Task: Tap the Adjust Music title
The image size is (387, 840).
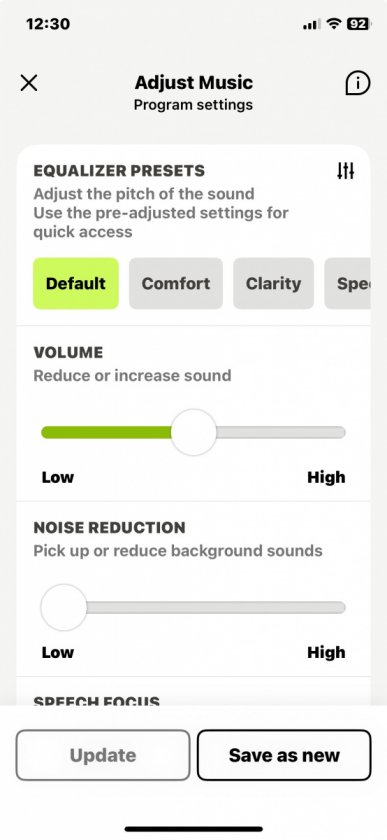Action: pyautogui.click(x=194, y=82)
